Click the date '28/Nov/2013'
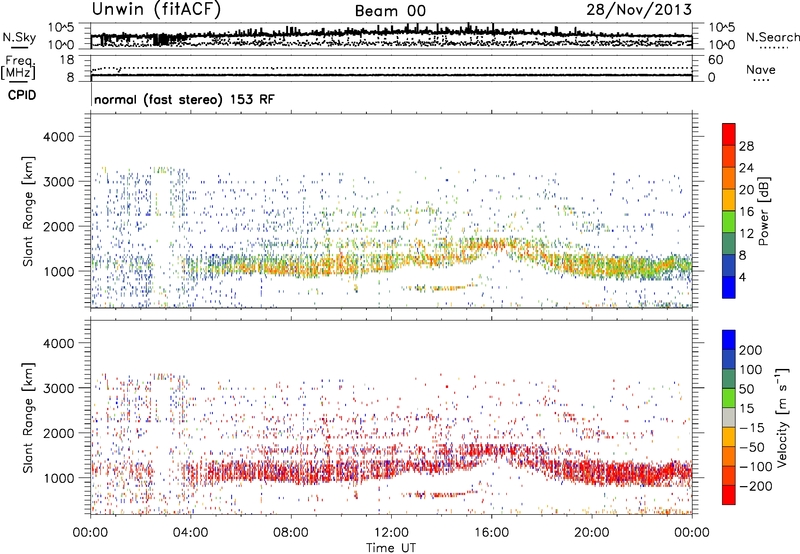800x554 pixels. coord(639,9)
